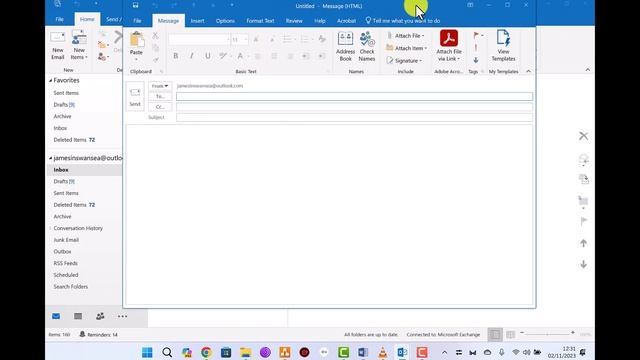The width and height of the screenshot is (640, 360).
Task: Open New Items in main Outlook window
Action: point(79,46)
